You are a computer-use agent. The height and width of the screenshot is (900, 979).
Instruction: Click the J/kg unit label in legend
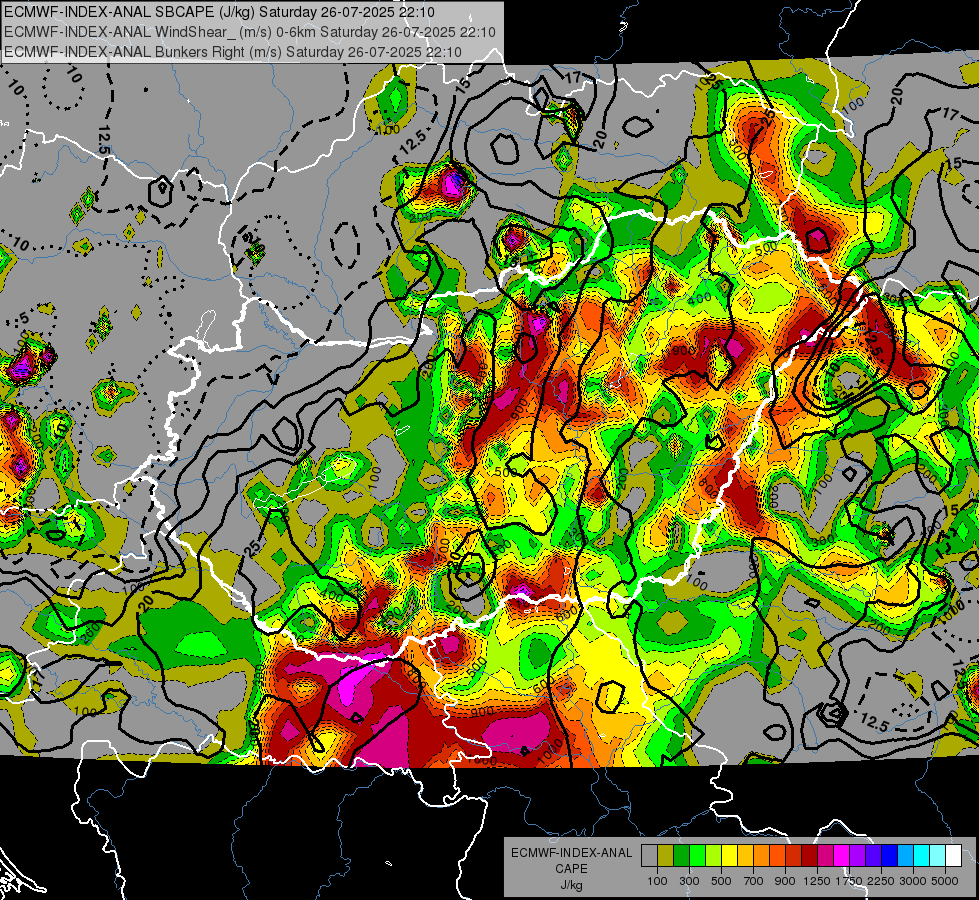[x=571, y=885]
